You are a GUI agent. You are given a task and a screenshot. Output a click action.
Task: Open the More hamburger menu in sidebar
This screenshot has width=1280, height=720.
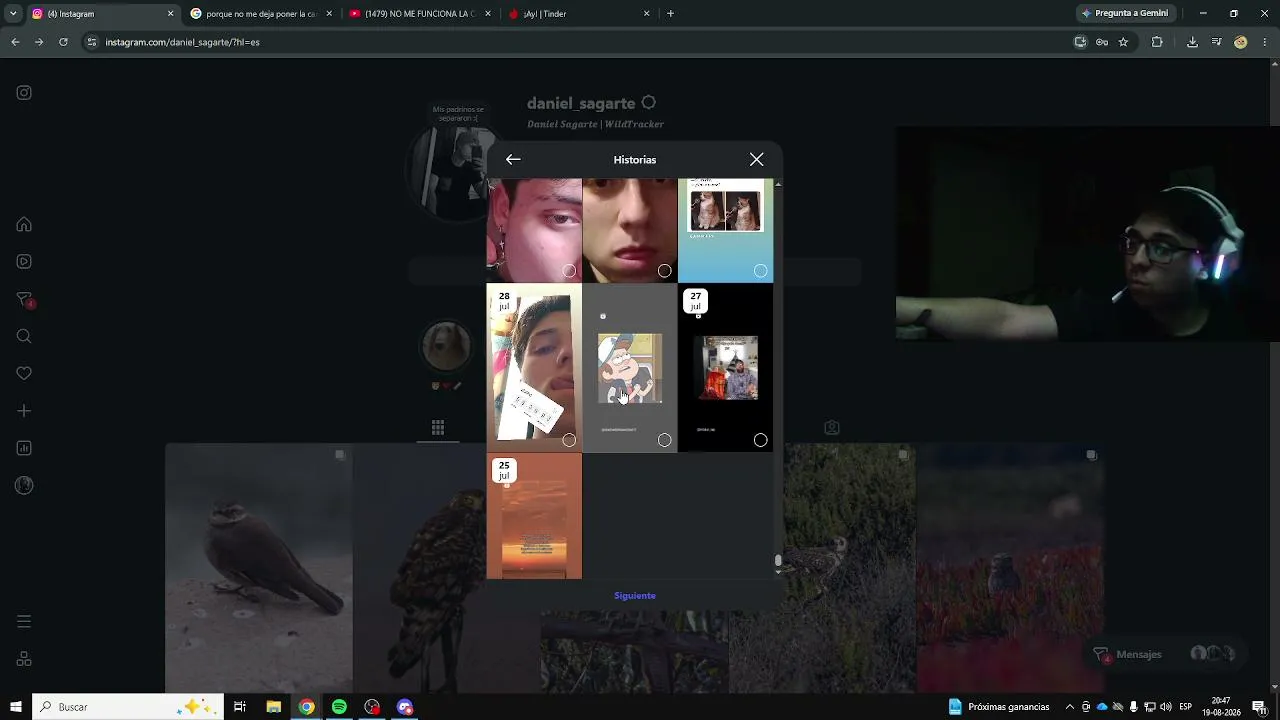coord(24,622)
